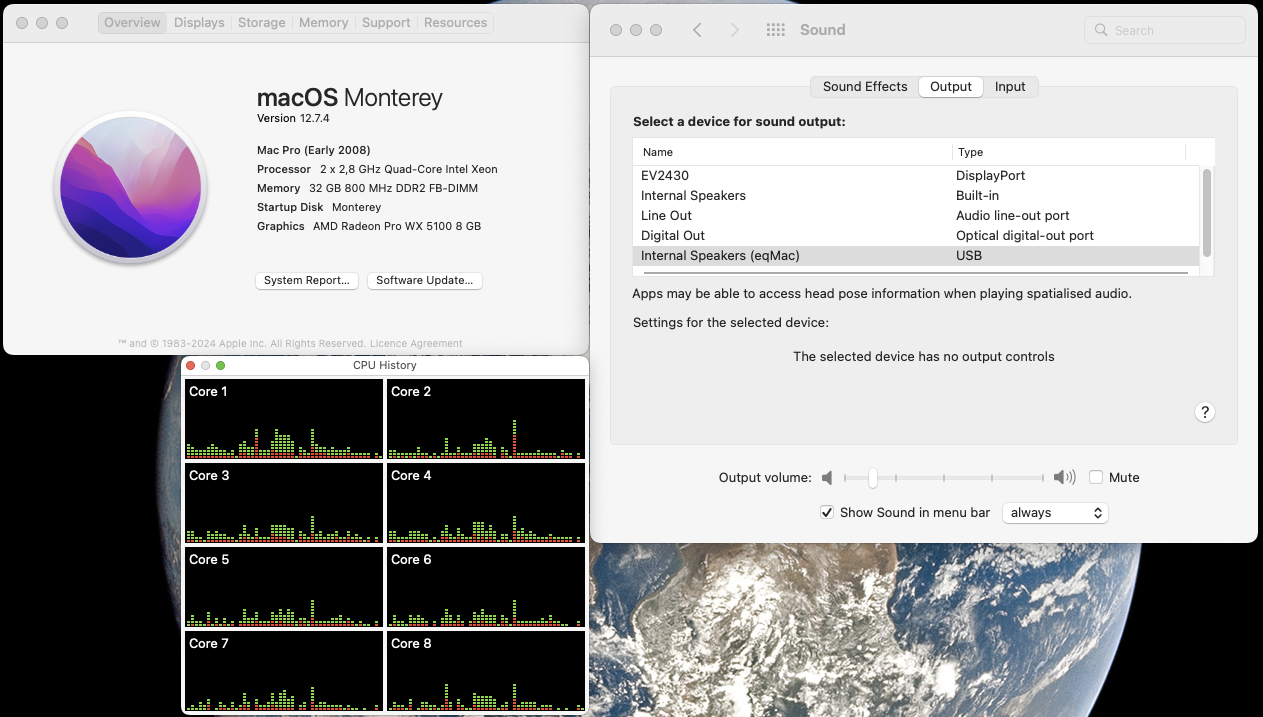Open the Storage tab in About This Mac
The image size is (1263, 717).
point(262,22)
